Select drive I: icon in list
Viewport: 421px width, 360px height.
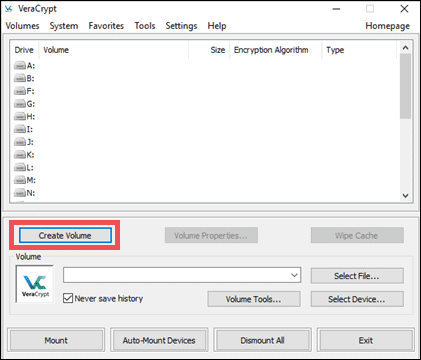20,129
